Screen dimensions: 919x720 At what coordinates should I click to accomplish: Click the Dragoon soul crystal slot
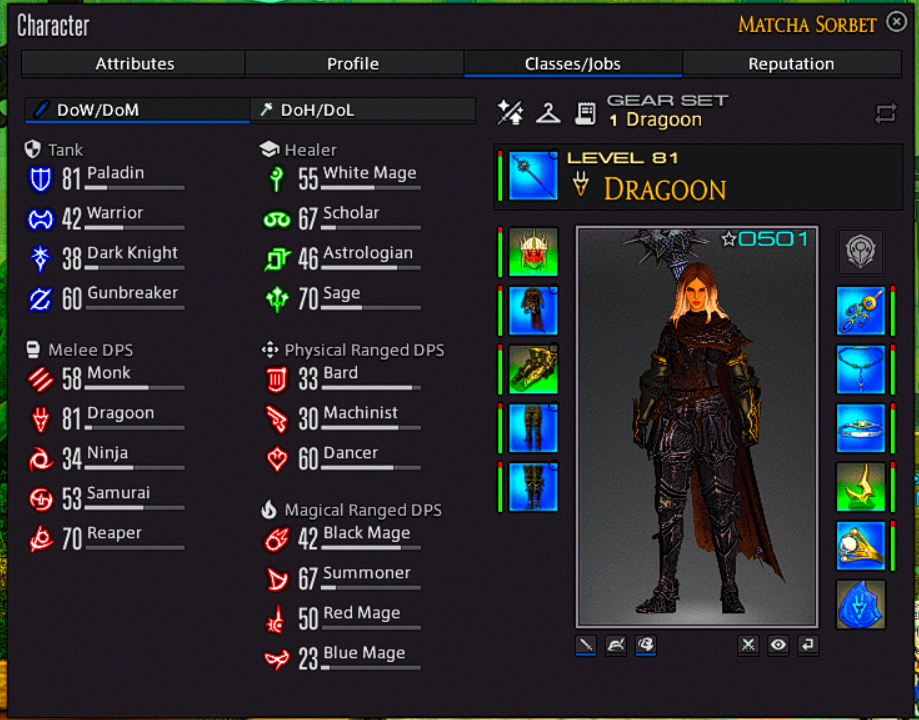click(x=860, y=604)
